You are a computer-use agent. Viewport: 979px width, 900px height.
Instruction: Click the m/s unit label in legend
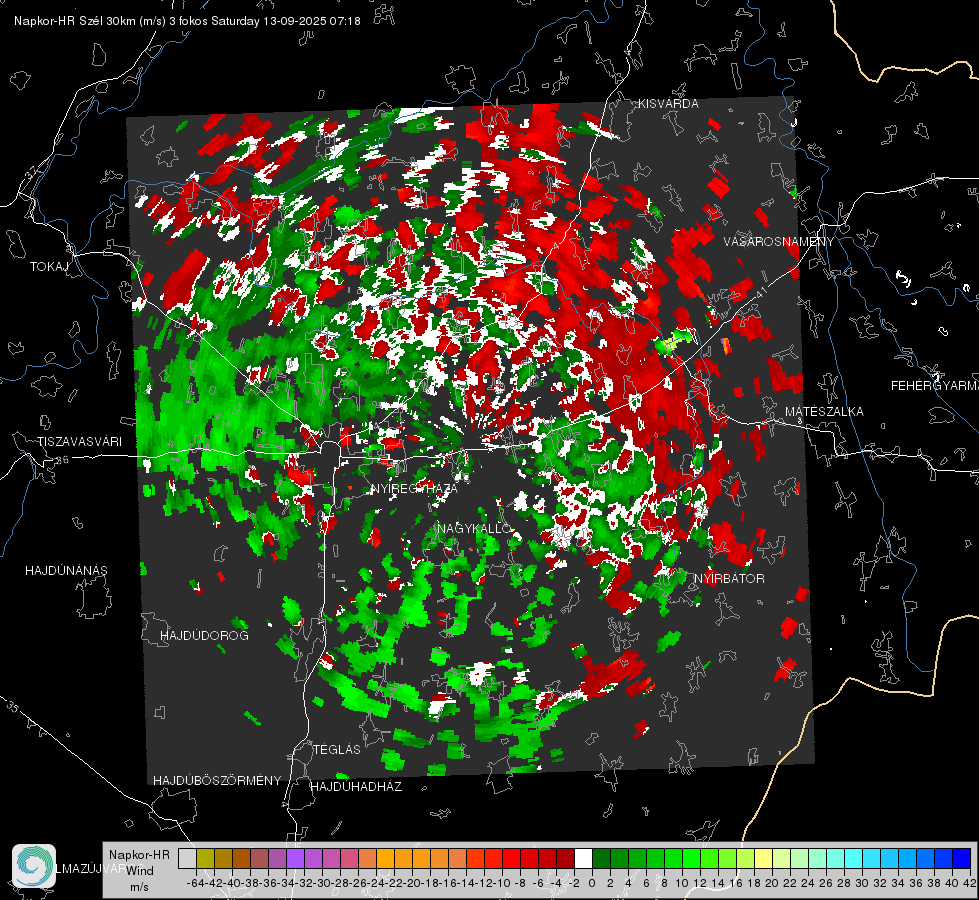[139, 887]
